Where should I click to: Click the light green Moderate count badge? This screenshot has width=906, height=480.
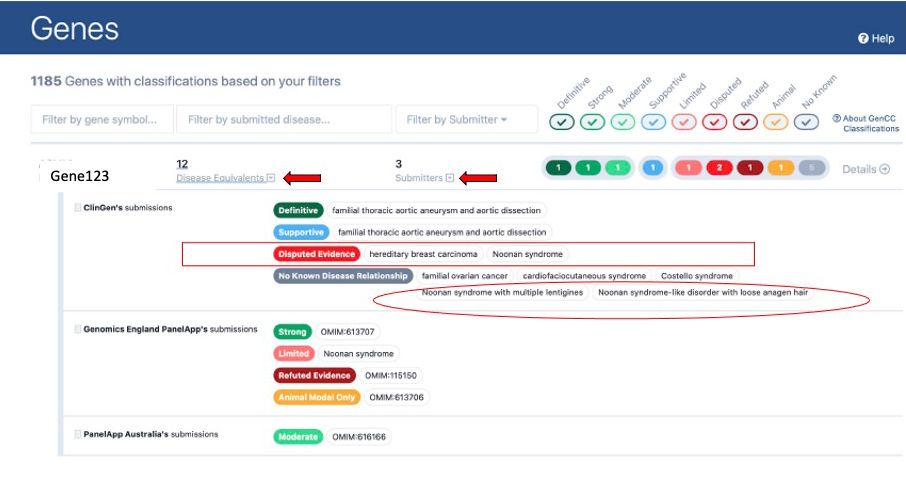[x=618, y=168]
